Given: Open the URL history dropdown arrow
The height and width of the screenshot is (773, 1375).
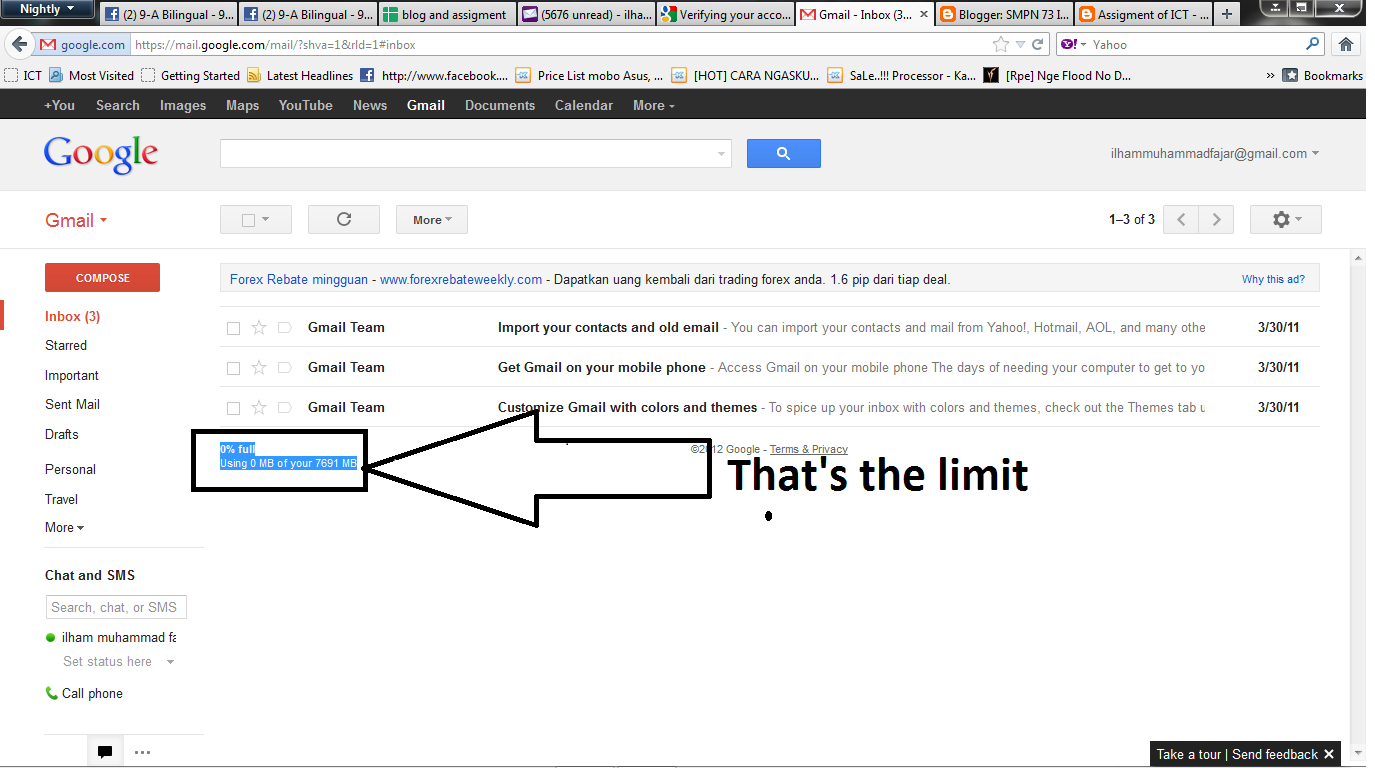Looking at the screenshot, I should pos(1020,44).
